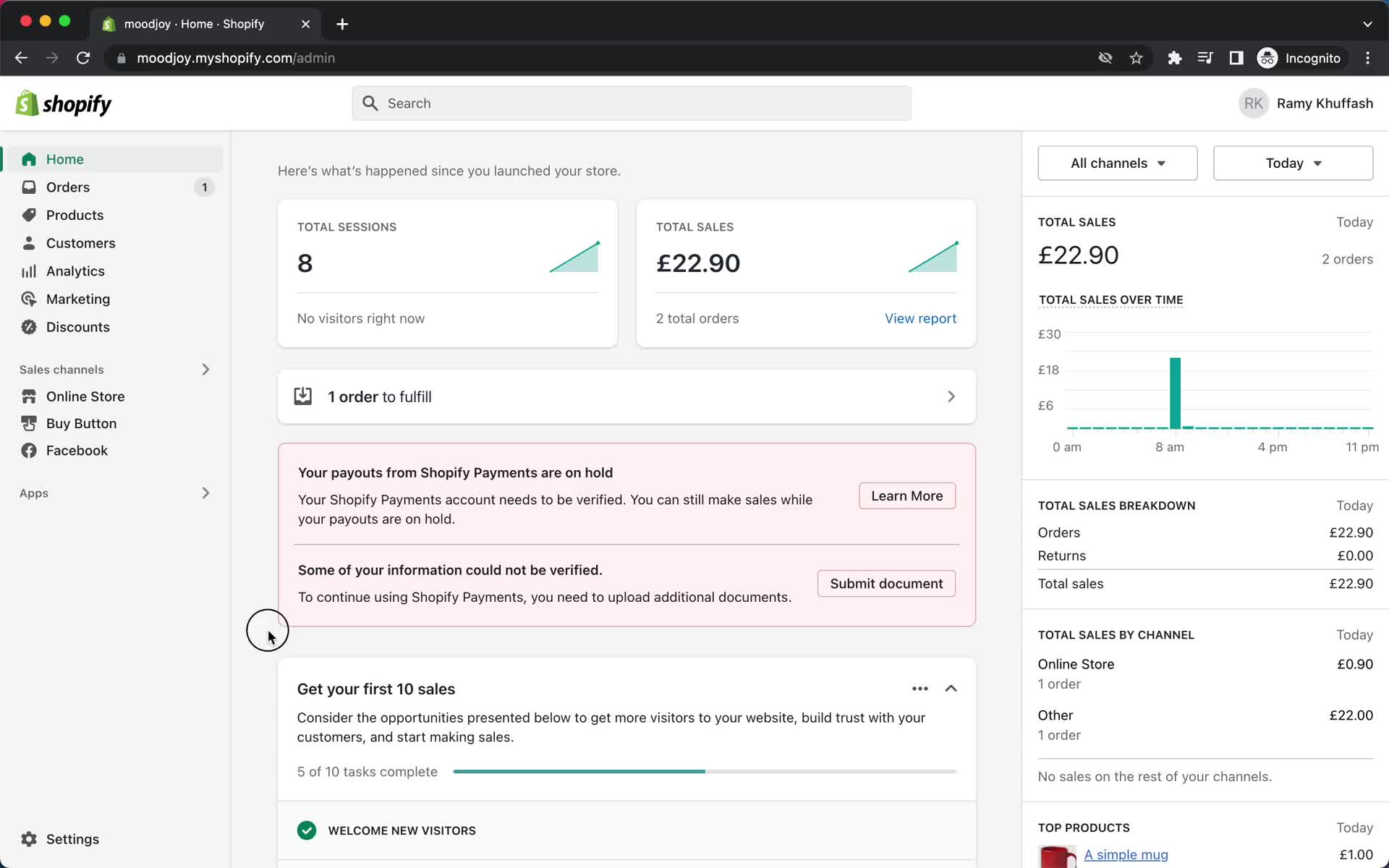This screenshot has height=868, width=1389.
Task: Click the Home menu item
Action: tap(65, 158)
